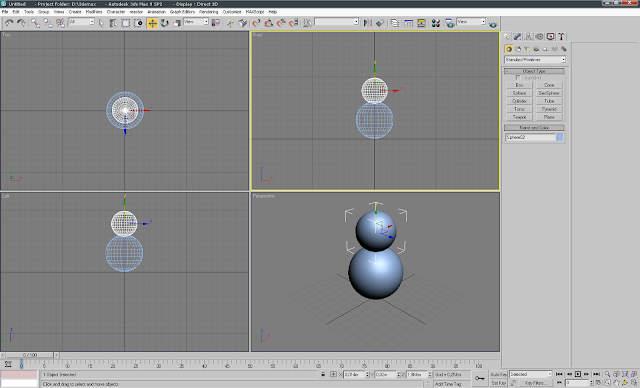The height and width of the screenshot is (388, 640).
Task: Click the large Set Keys key icon
Action: pos(480,378)
